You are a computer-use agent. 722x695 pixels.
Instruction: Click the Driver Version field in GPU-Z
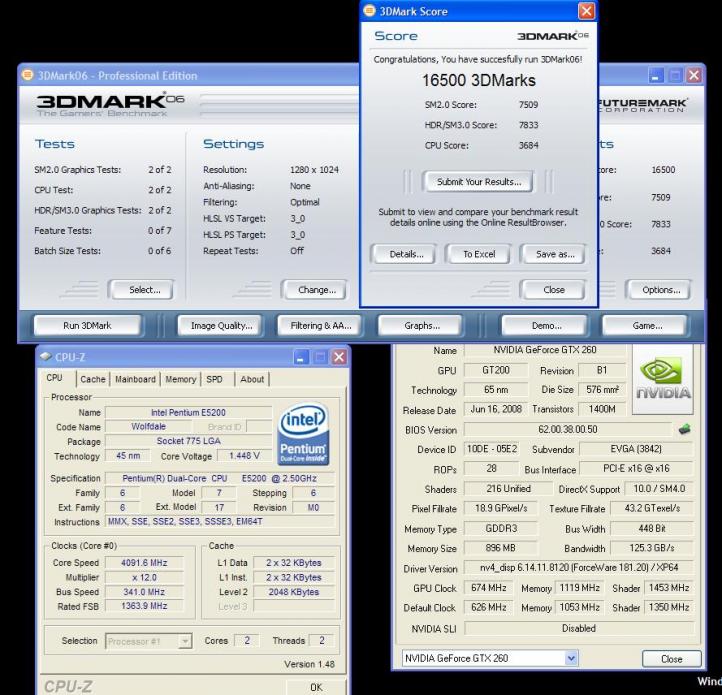tap(579, 568)
